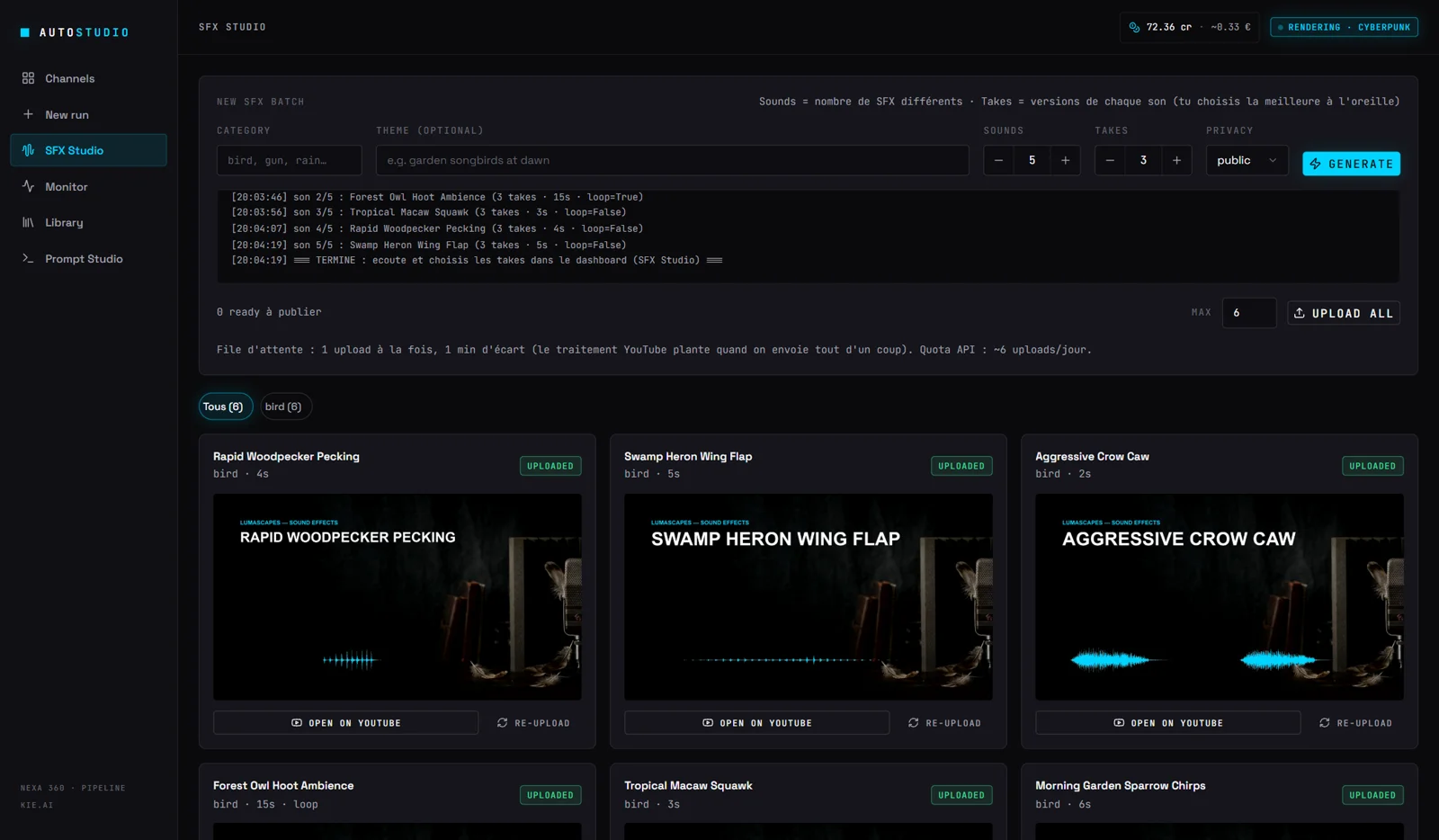Re-upload Swamp Heron Wing Flap
Viewport: 1439px width, 840px height.
coord(944,723)
